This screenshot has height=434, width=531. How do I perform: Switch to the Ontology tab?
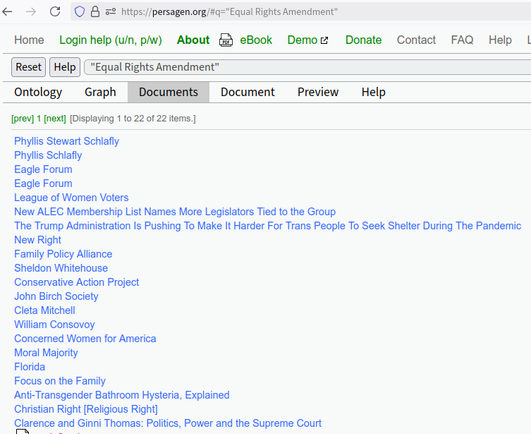[38, 92]
